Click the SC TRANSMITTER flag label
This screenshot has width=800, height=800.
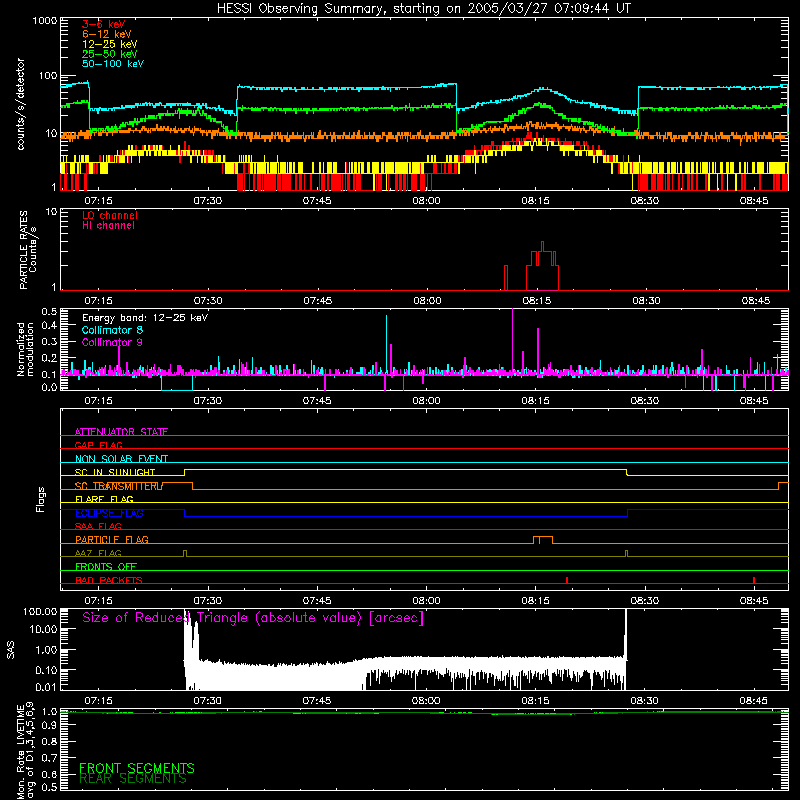[x=119, y=486]
